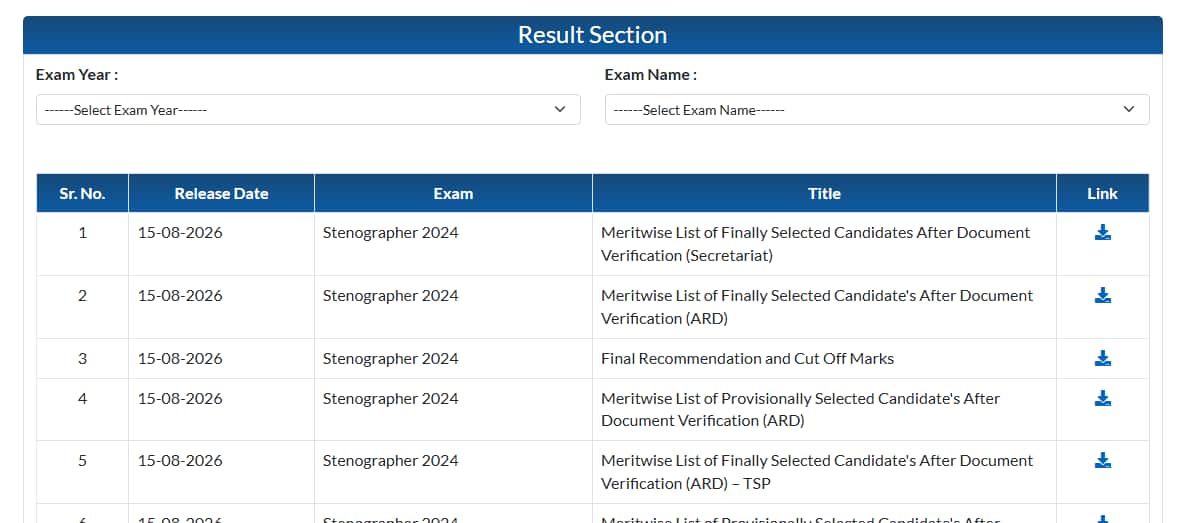Click Stenographer 2024 in row 3
Viewport: 1191px width, 523px height.
(390, 358)
